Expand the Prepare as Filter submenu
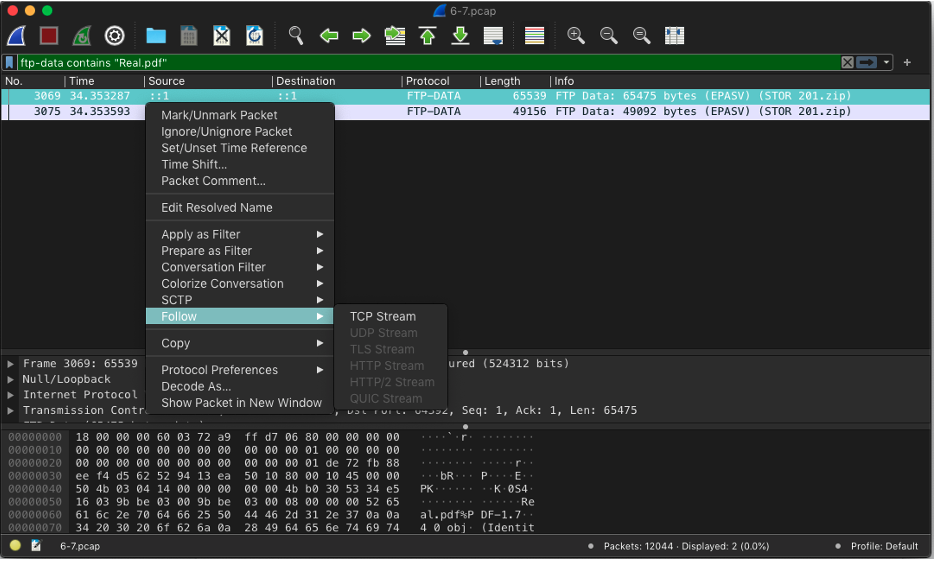This screenshot has width=935, height=561. pyautogui.click(x=240, y=251)
